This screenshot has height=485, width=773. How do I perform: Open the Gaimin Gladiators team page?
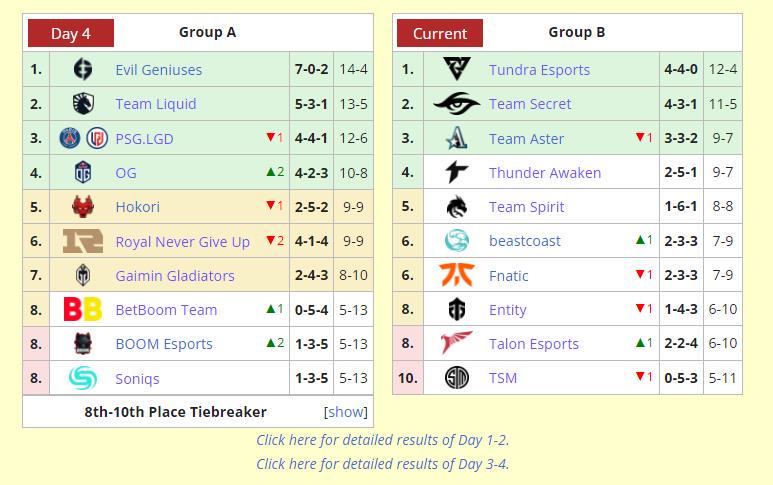175,276
